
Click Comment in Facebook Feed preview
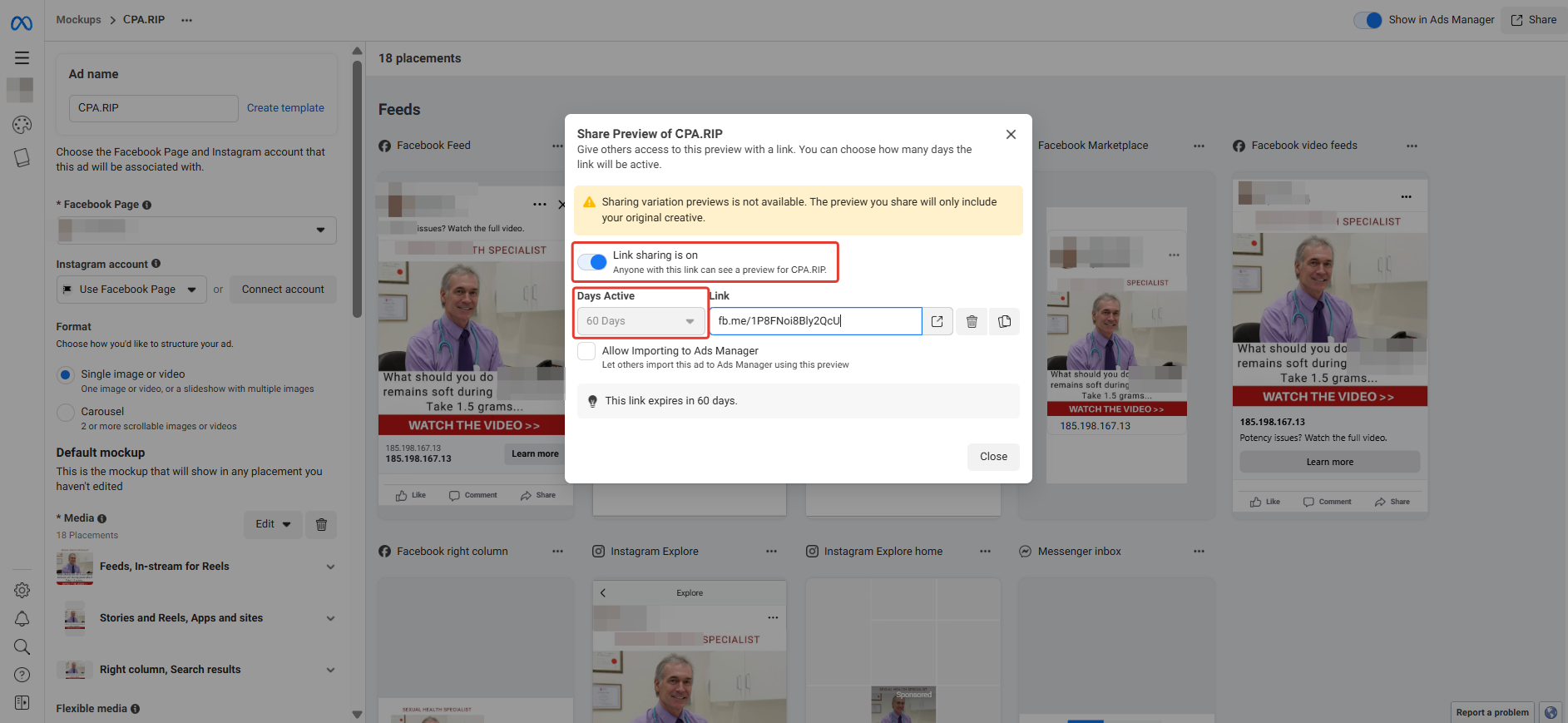(x=472, y=496)
